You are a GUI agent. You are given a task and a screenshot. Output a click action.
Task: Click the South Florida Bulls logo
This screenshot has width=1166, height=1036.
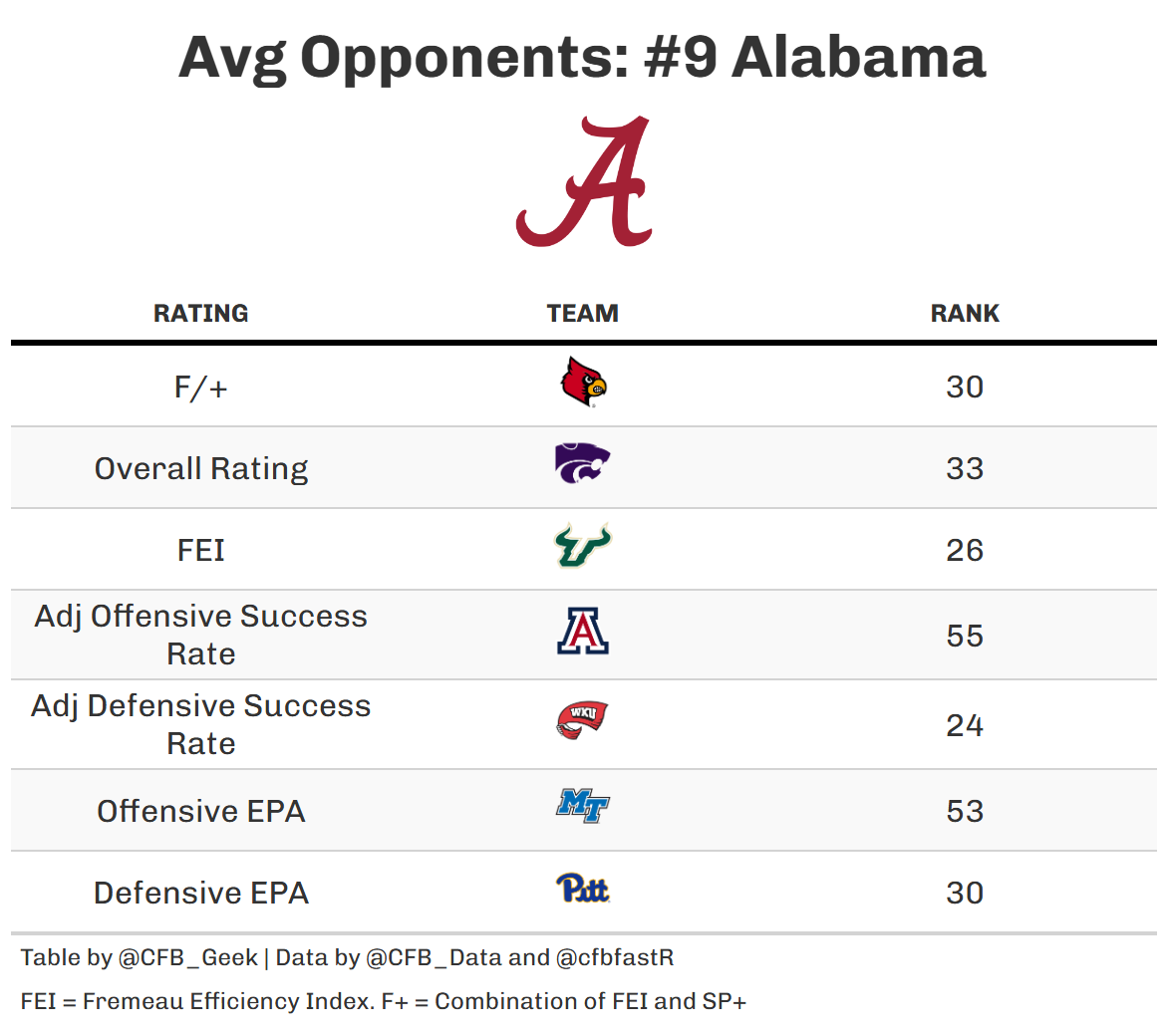coord(583,546)
